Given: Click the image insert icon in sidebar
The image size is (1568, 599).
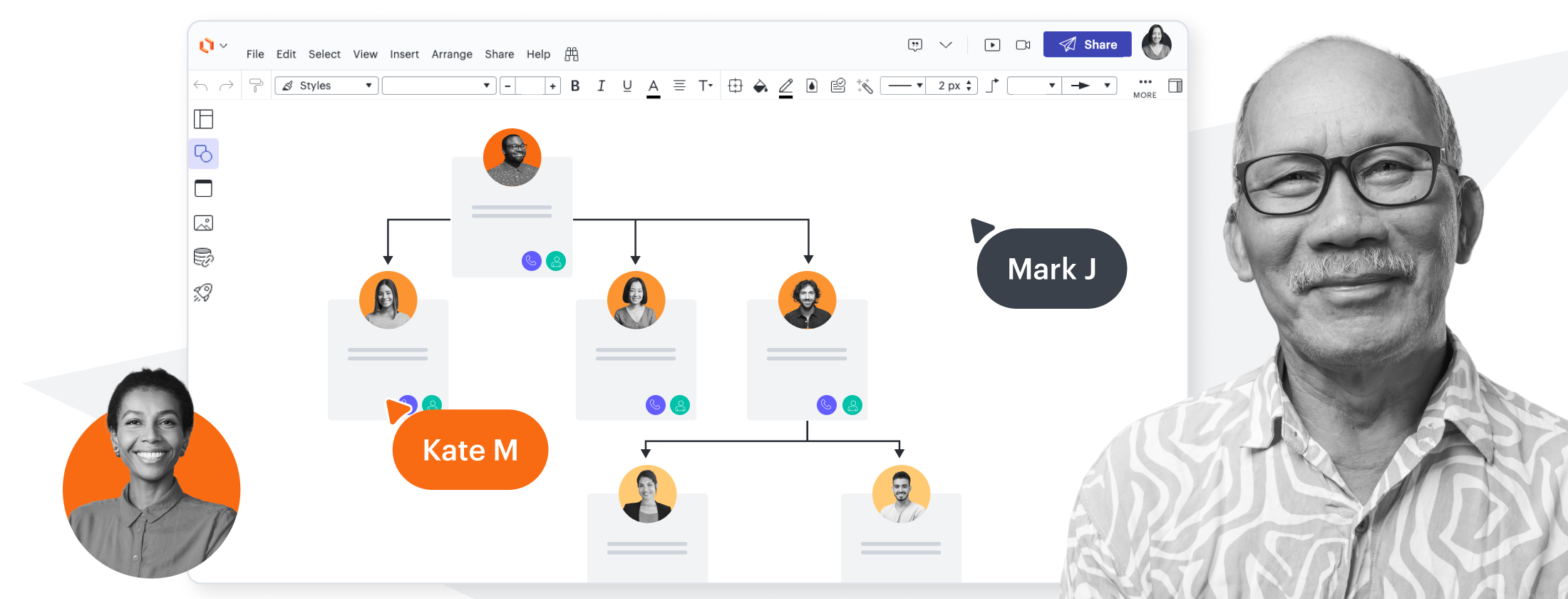Looking at the screenshot, I should 203,223.
